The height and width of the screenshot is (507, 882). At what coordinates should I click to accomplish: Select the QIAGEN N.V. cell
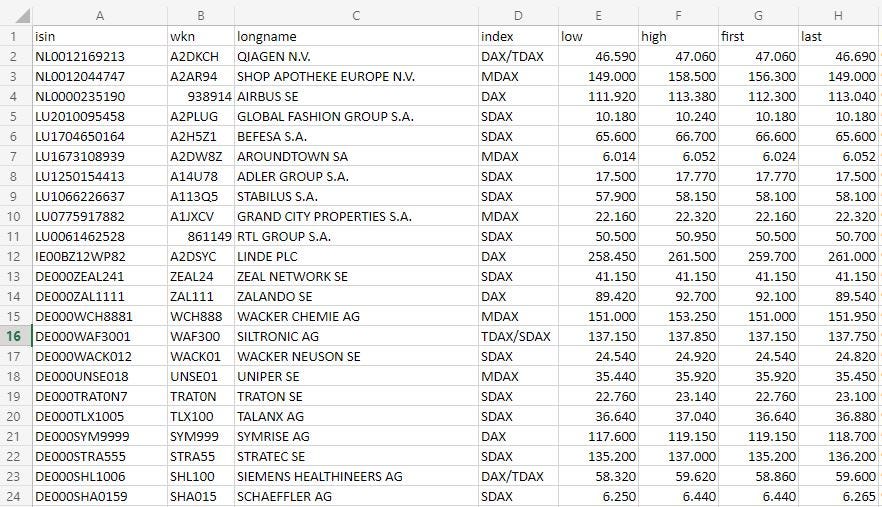coord(356,56)
